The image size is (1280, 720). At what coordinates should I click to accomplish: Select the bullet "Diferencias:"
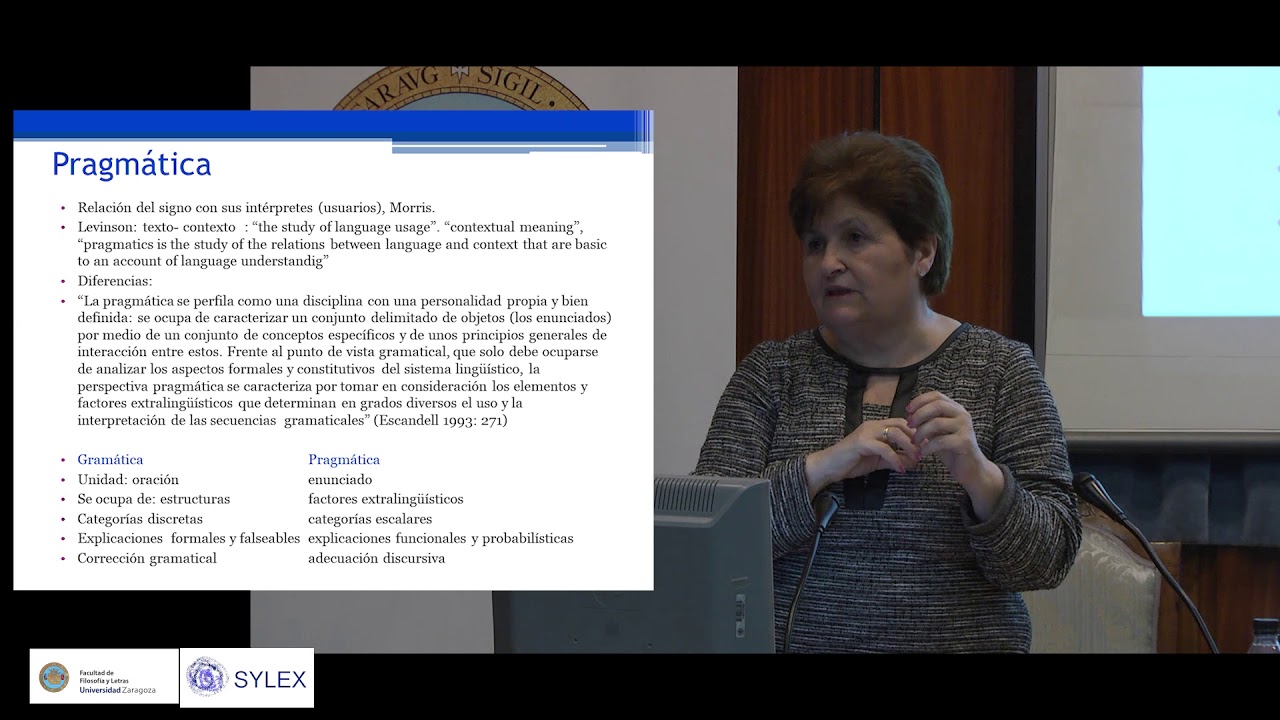coord(115,281)
